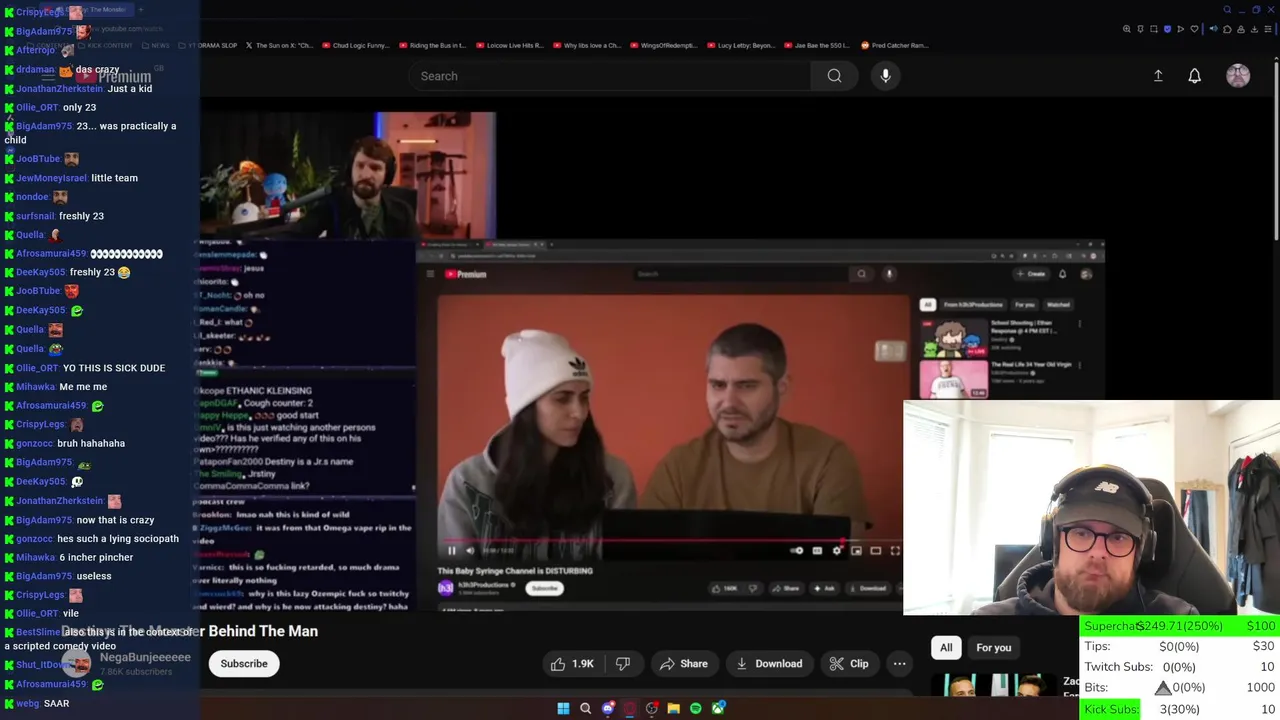Open the three-dot more actions button
Viewport: 1280px width, 720px height.
click(x=899, y=664)
